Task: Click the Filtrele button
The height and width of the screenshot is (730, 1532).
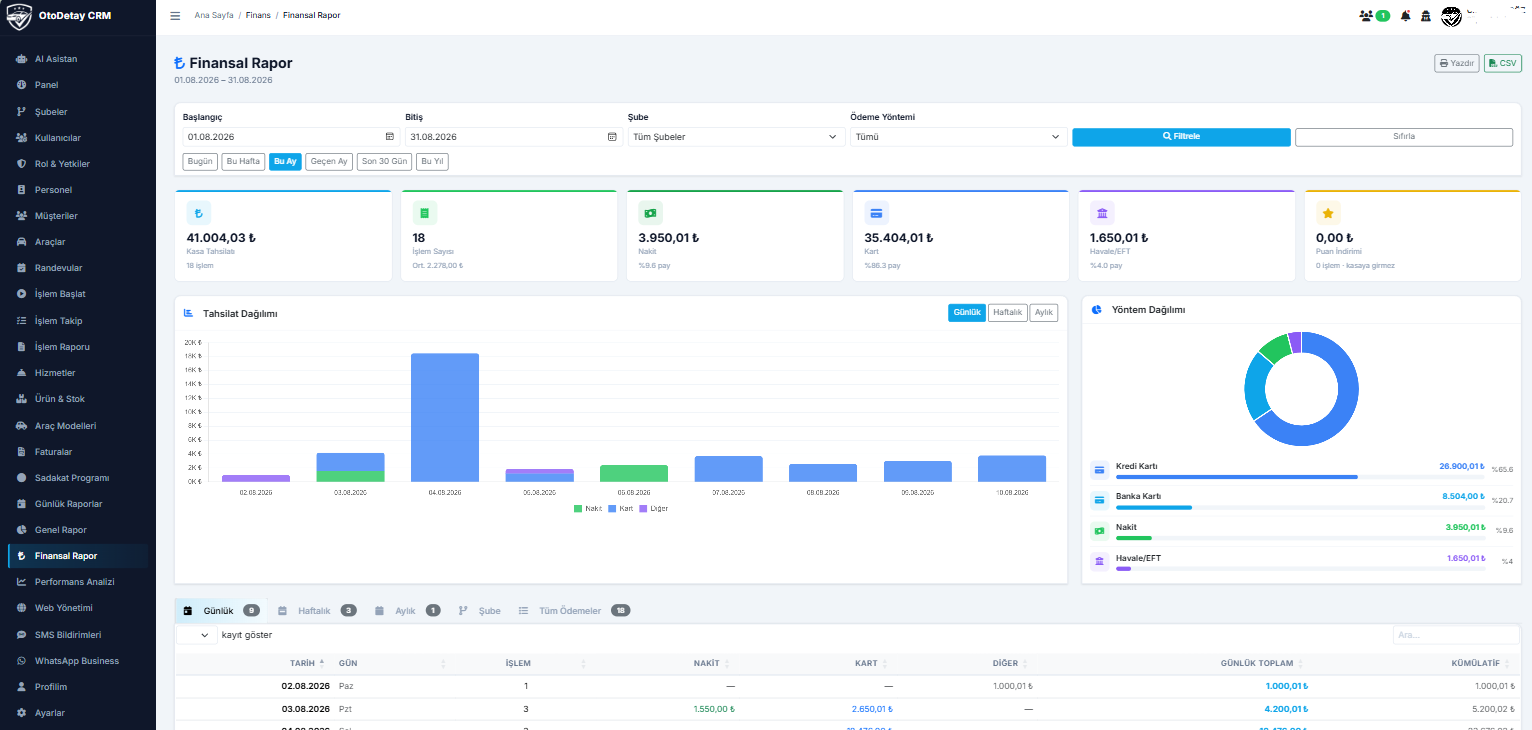Action: click(x=1181, y=137)
